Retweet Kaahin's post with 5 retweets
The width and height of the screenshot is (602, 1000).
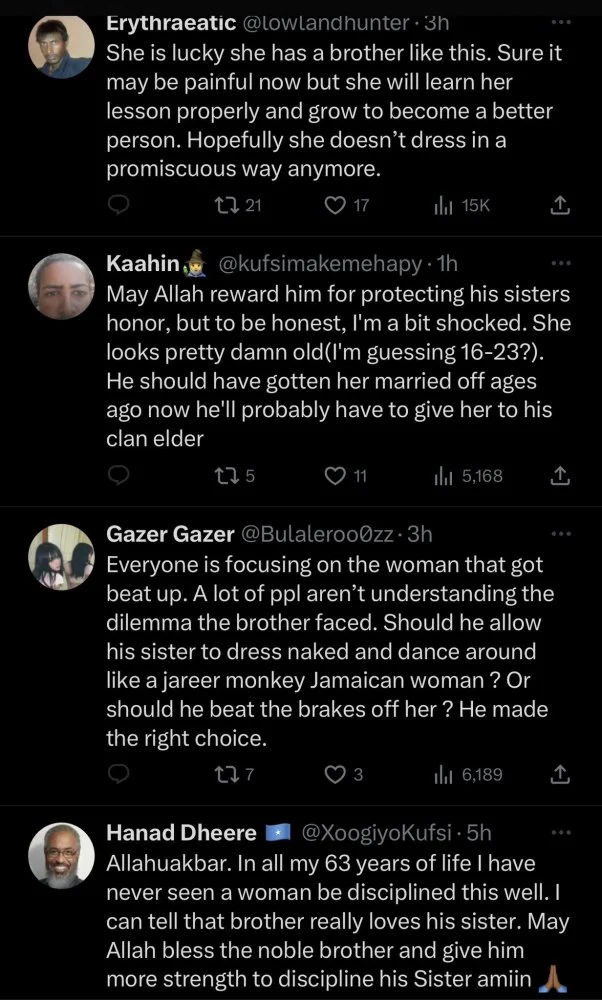pos(225,475)
